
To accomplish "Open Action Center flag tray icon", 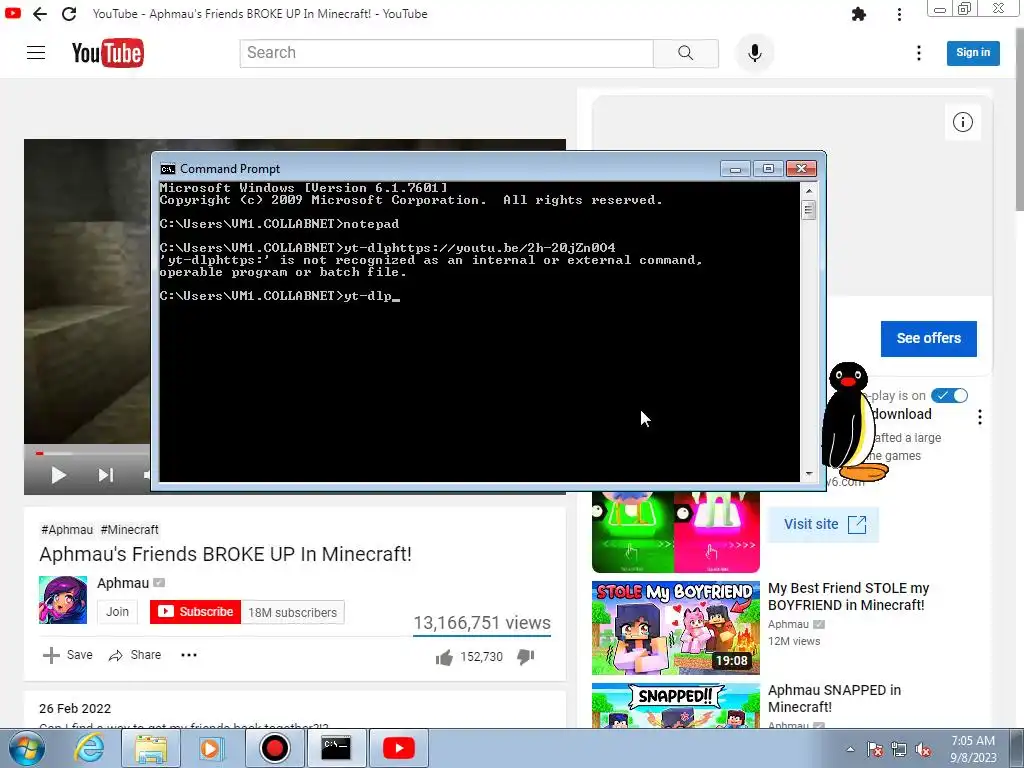I will [x=875, y=750].
